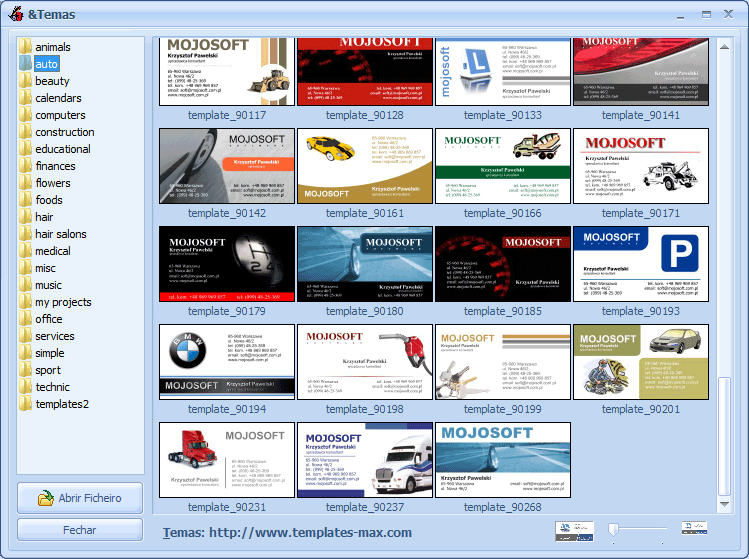
Task: Select thumbnail template_90117 with bulldozer
Action: tap(227, 72)
